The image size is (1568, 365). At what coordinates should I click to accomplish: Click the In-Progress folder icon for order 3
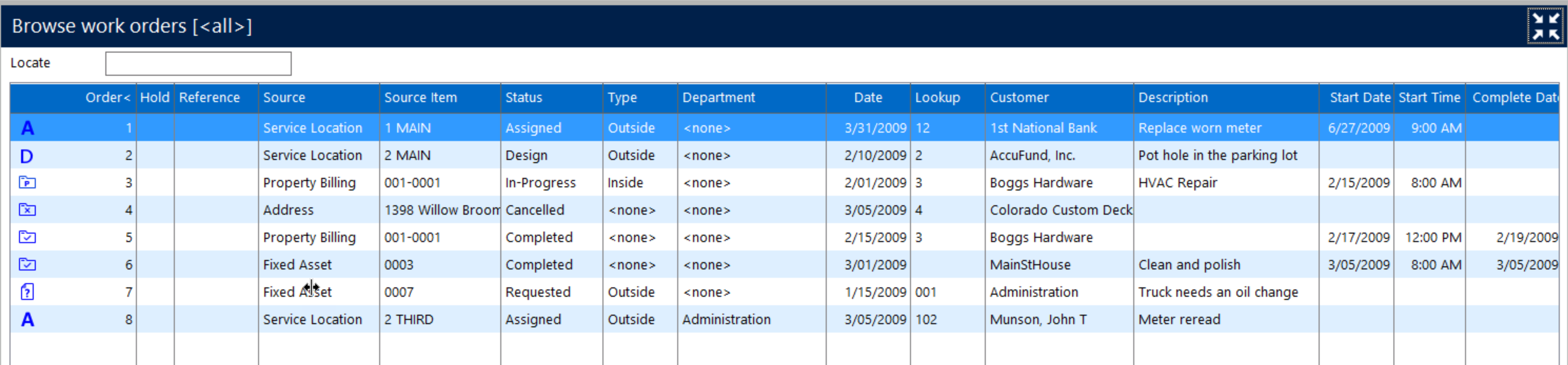[x=27, y=183]
